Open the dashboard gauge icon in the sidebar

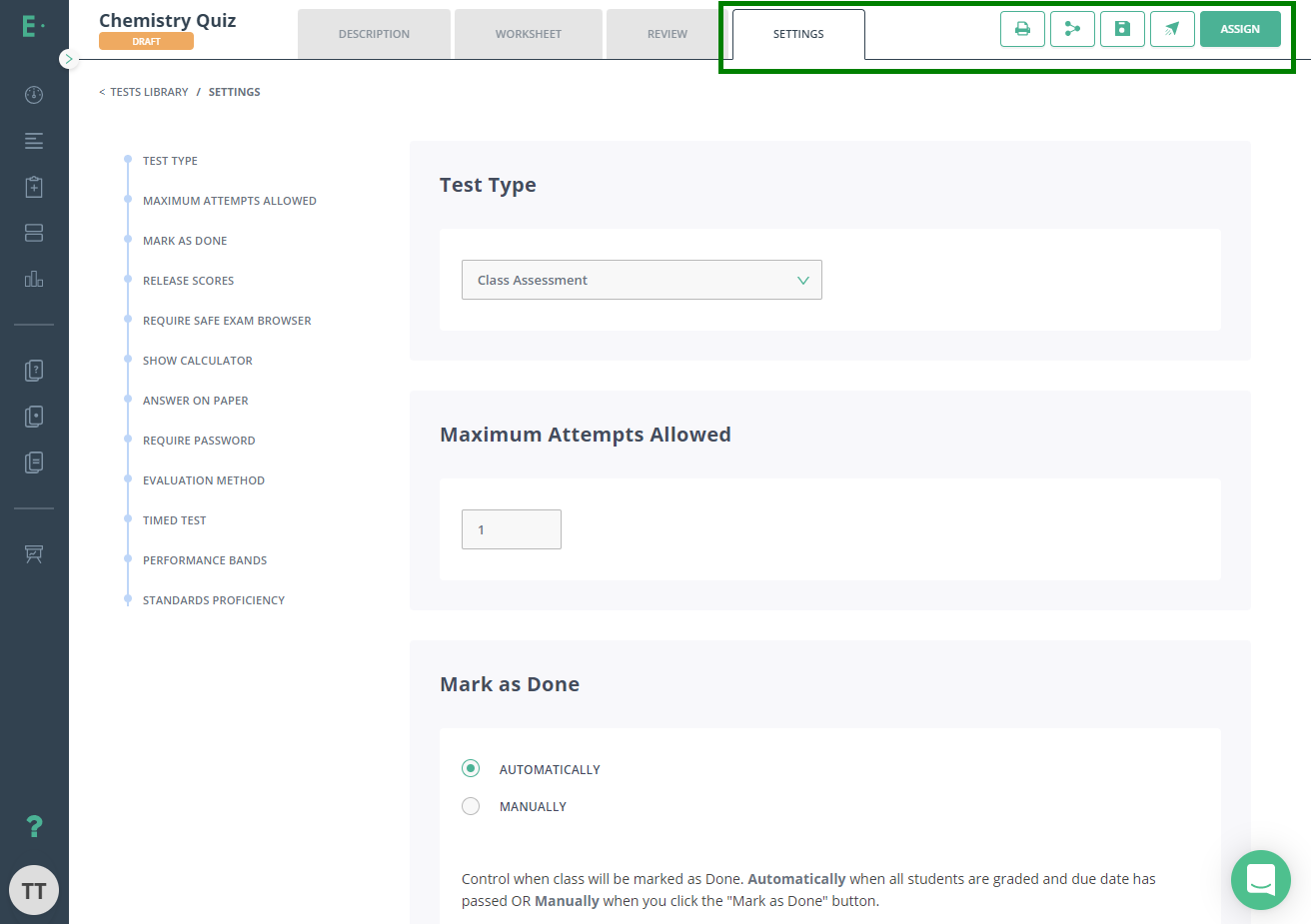pos(33,95)
